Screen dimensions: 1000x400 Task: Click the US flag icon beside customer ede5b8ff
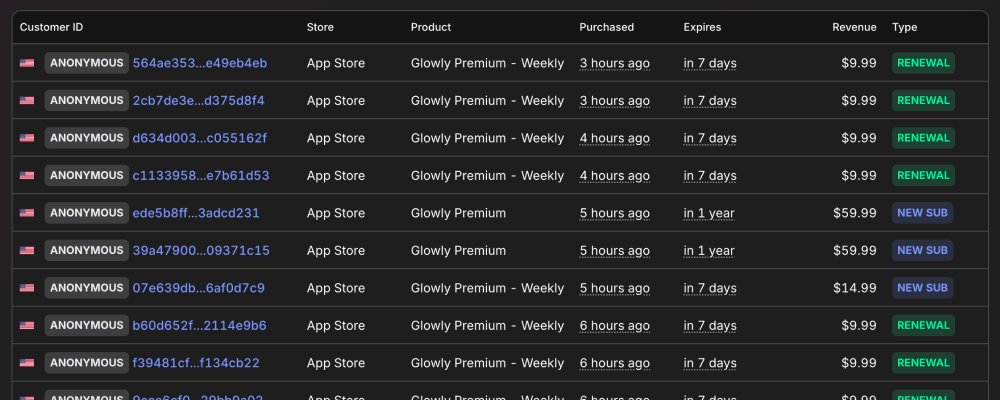coord(27,213)
